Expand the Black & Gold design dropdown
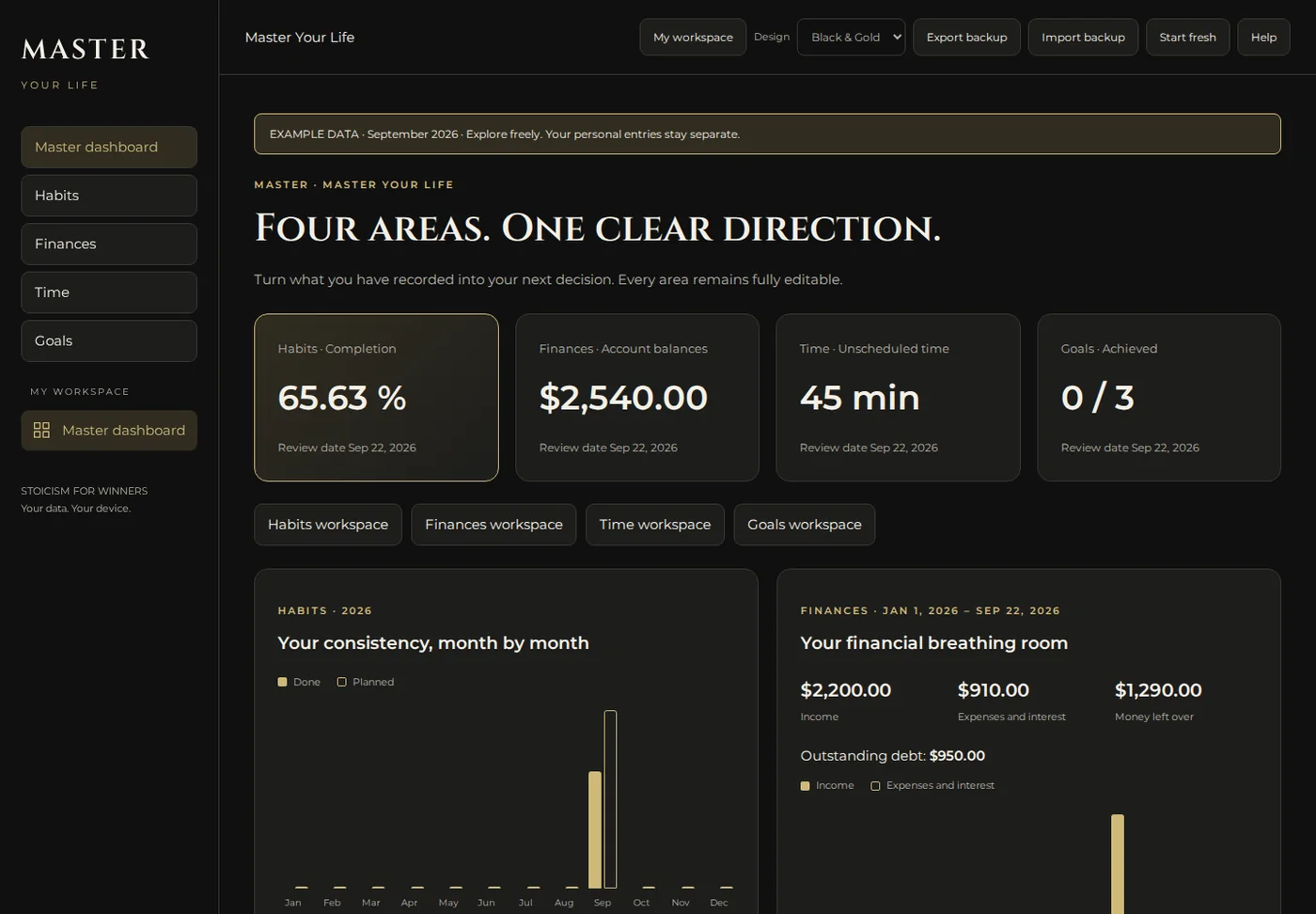The height and width of the screenshot is (914, 1316). (851, 38)
